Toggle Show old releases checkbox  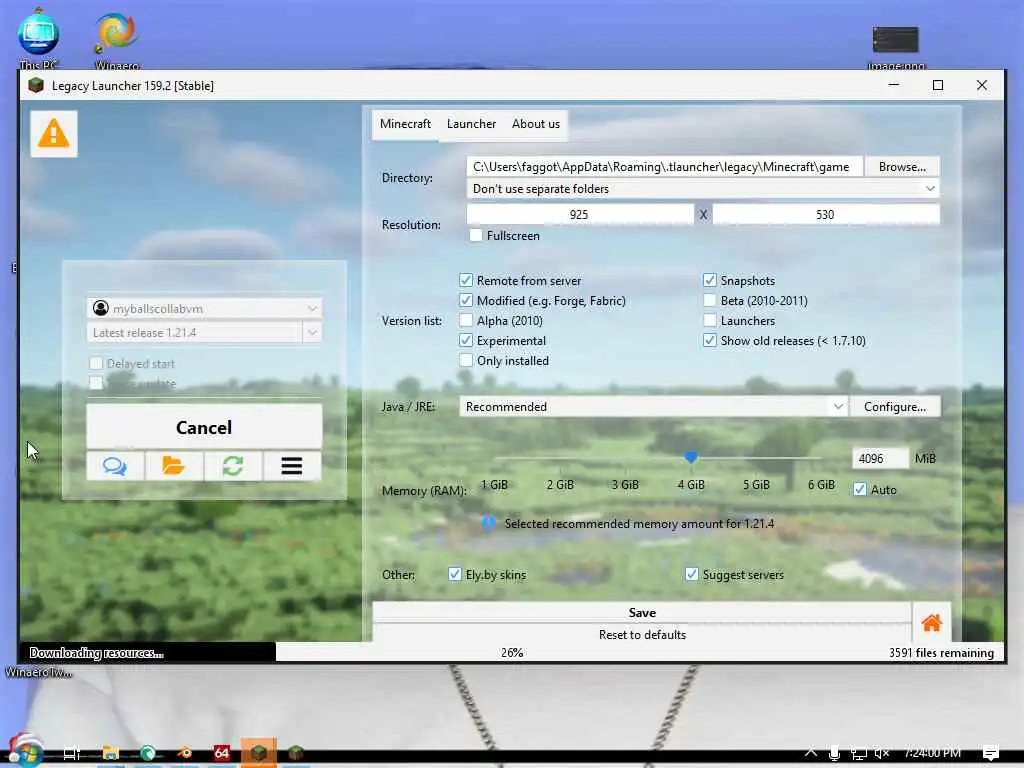click(x=710, y=340)
